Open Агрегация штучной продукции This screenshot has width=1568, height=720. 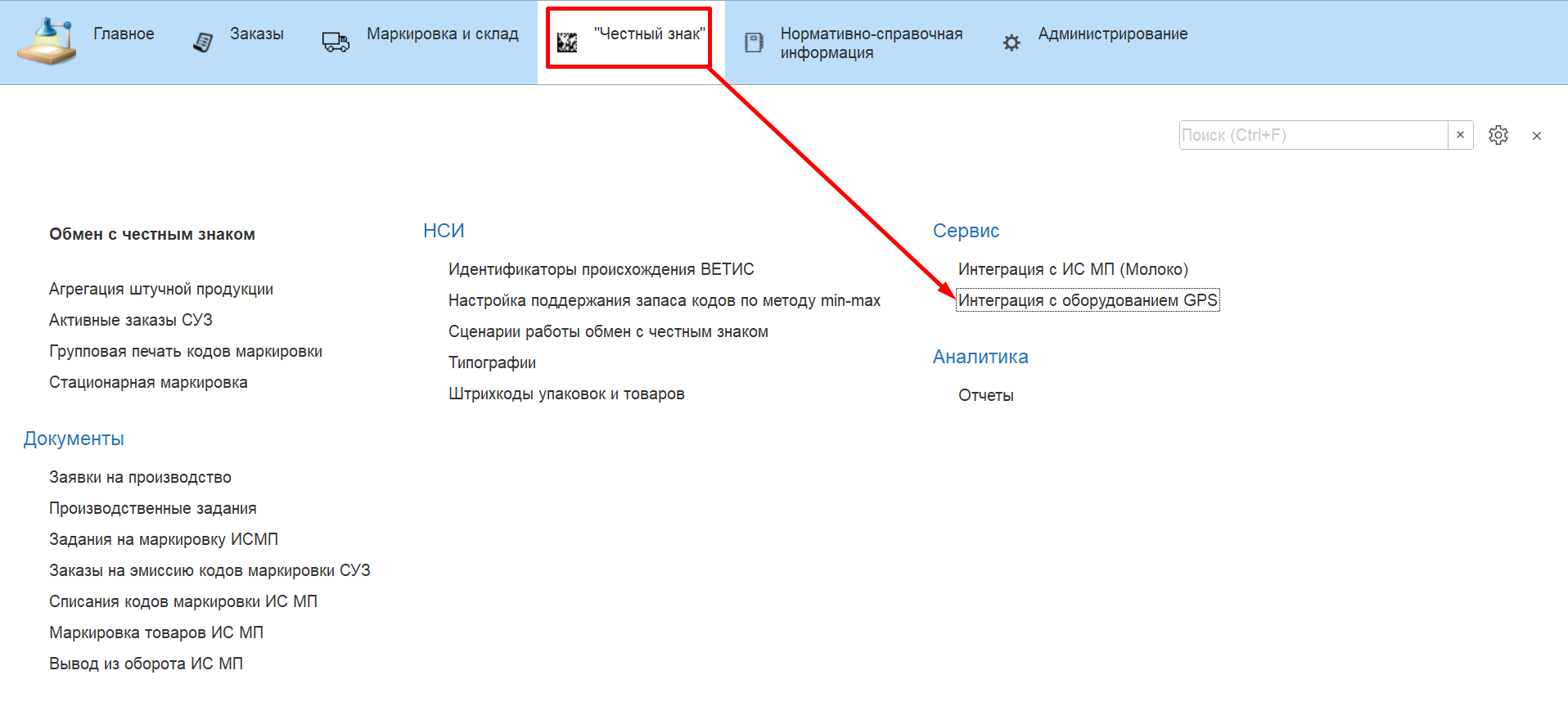(161, 289)
